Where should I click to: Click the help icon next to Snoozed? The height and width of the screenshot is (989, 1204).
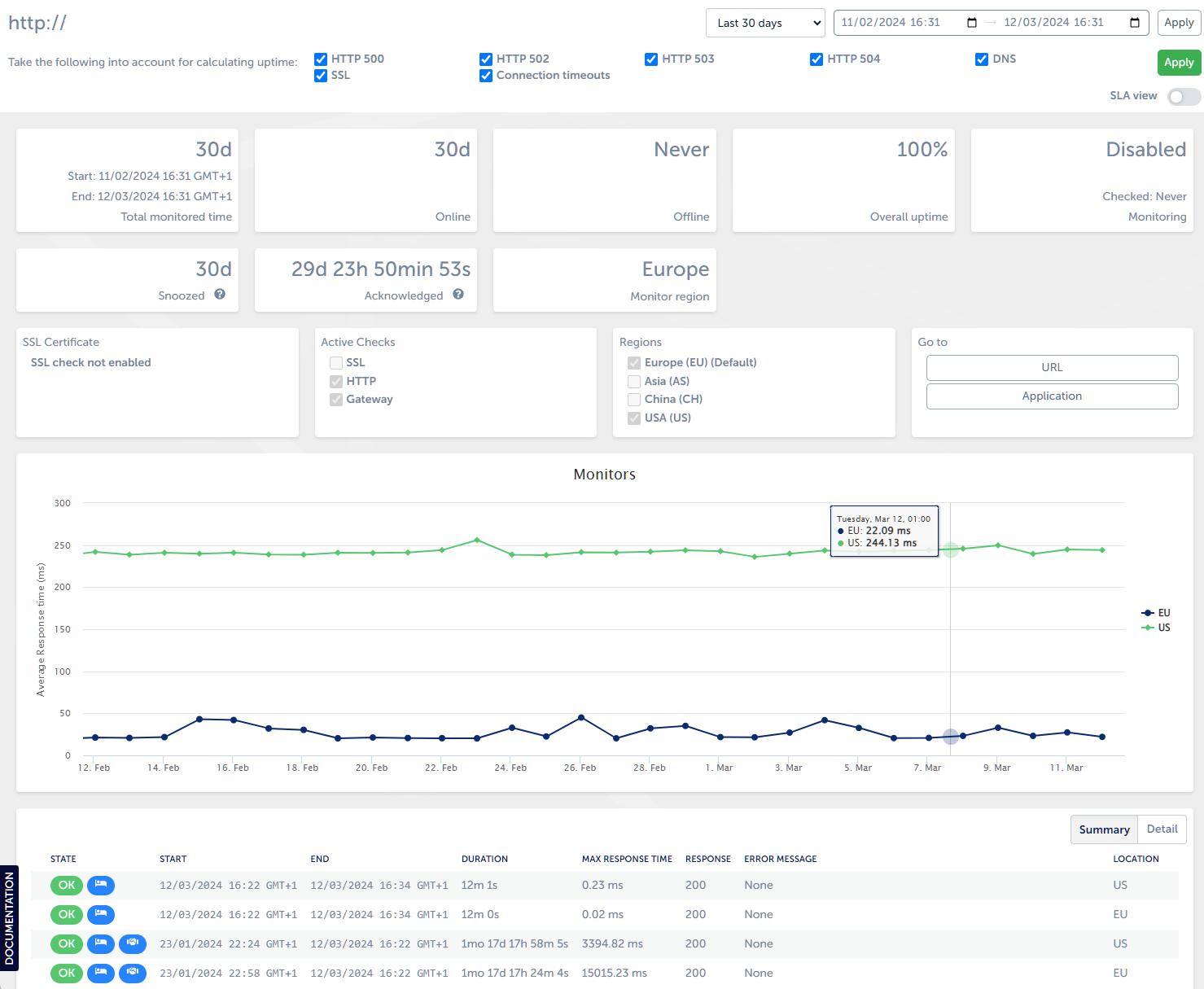[220, 295]
